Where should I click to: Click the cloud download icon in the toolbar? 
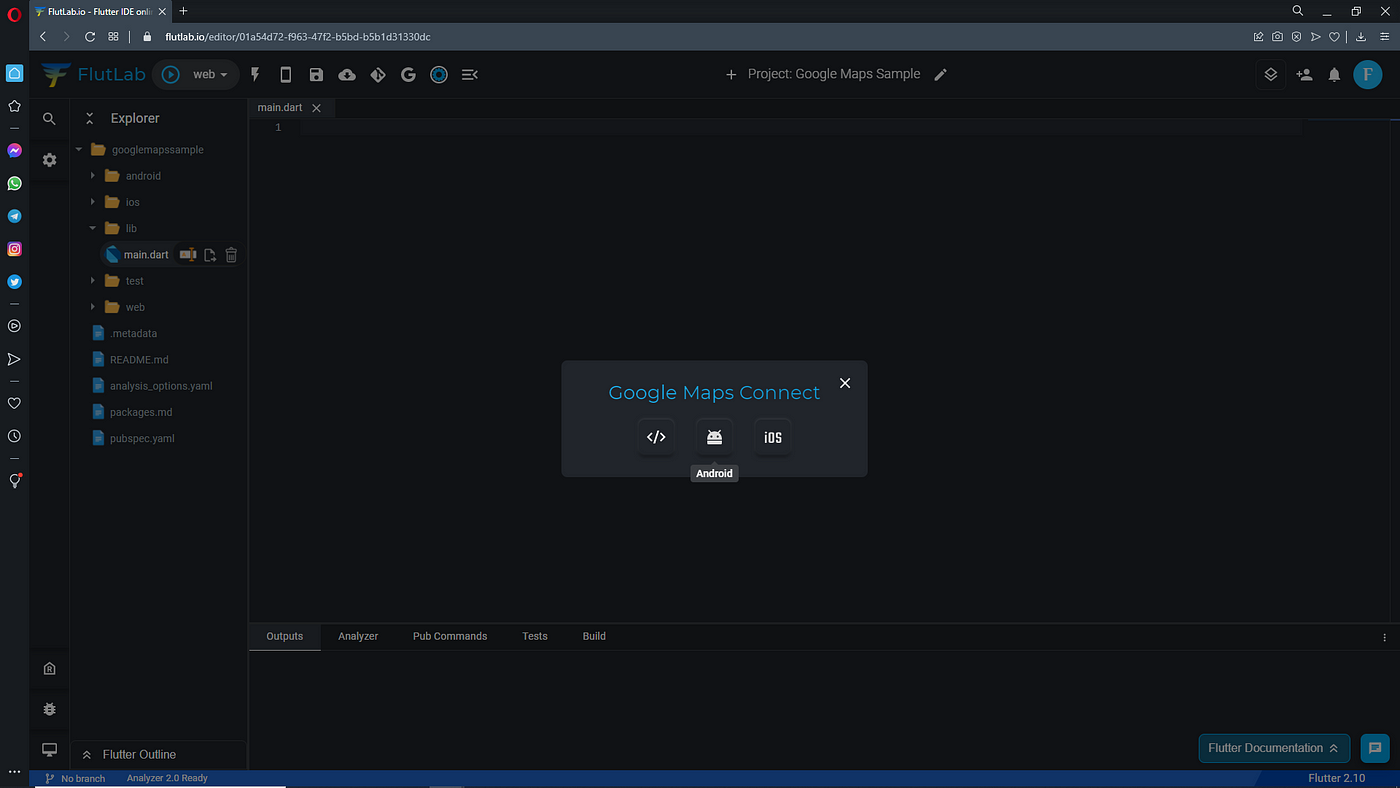coord(347,74)
